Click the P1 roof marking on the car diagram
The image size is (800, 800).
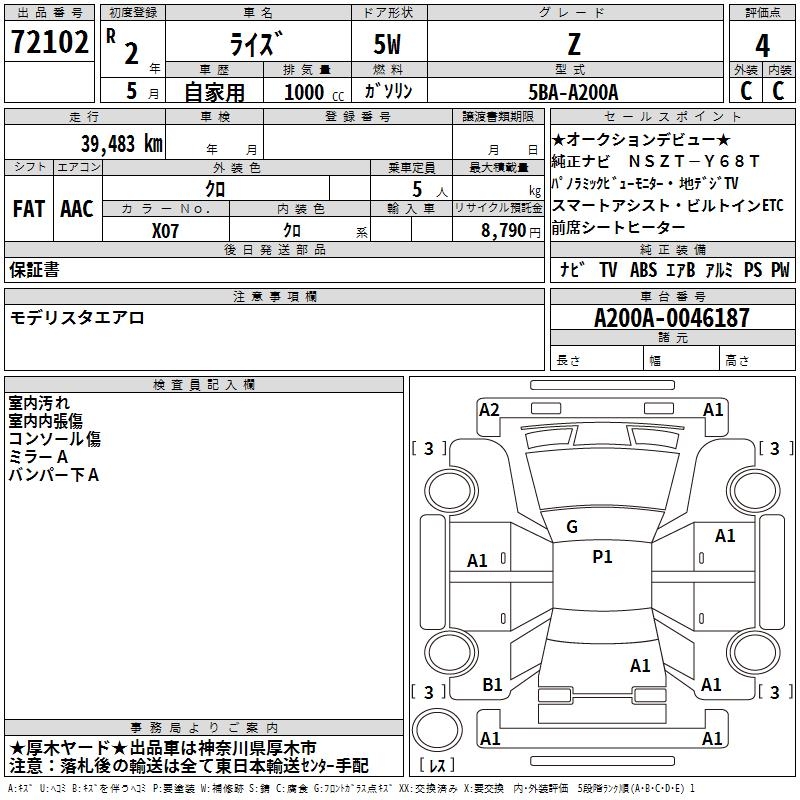click(602, 557)
